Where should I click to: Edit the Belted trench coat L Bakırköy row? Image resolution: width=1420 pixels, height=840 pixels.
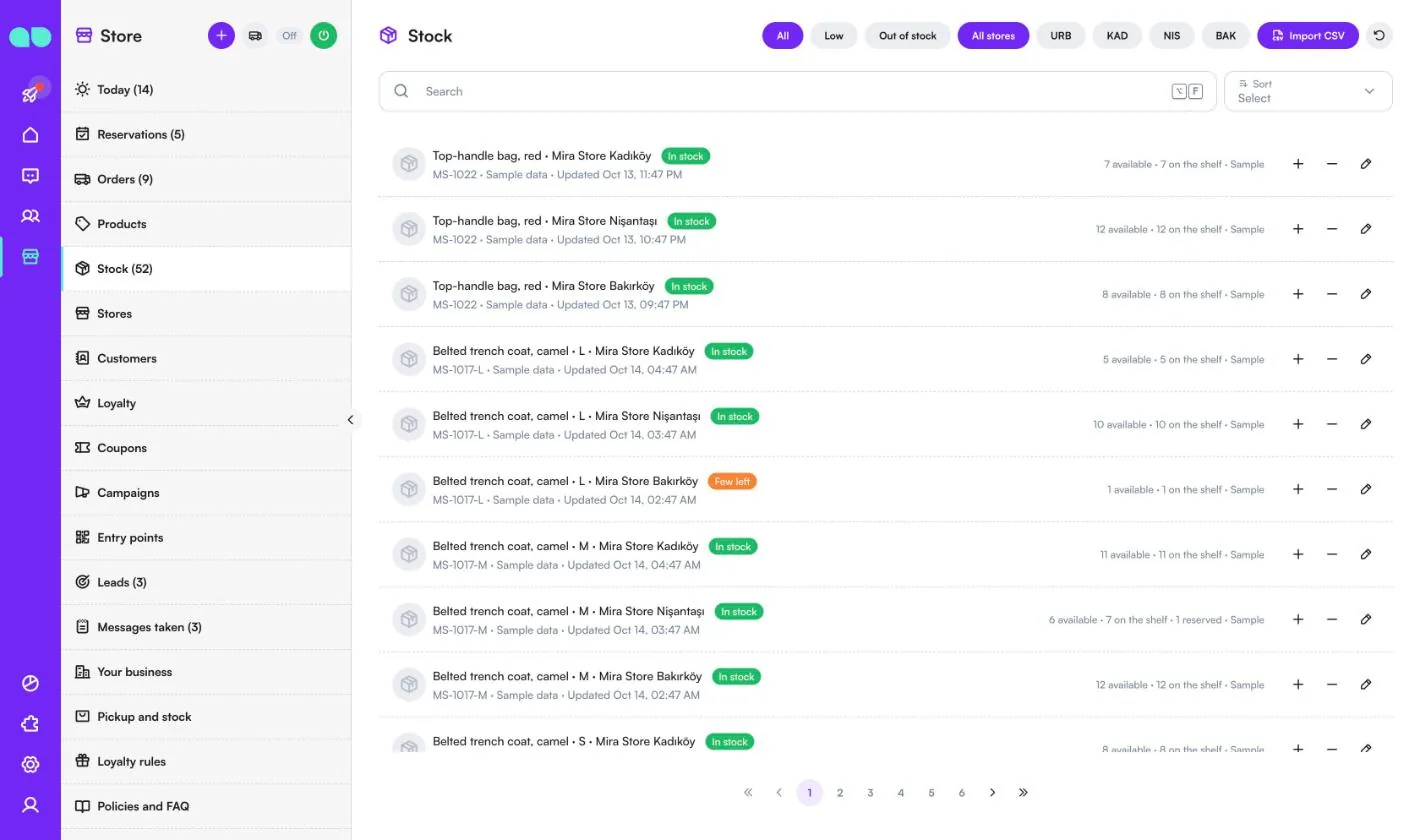click(1366, 489)
